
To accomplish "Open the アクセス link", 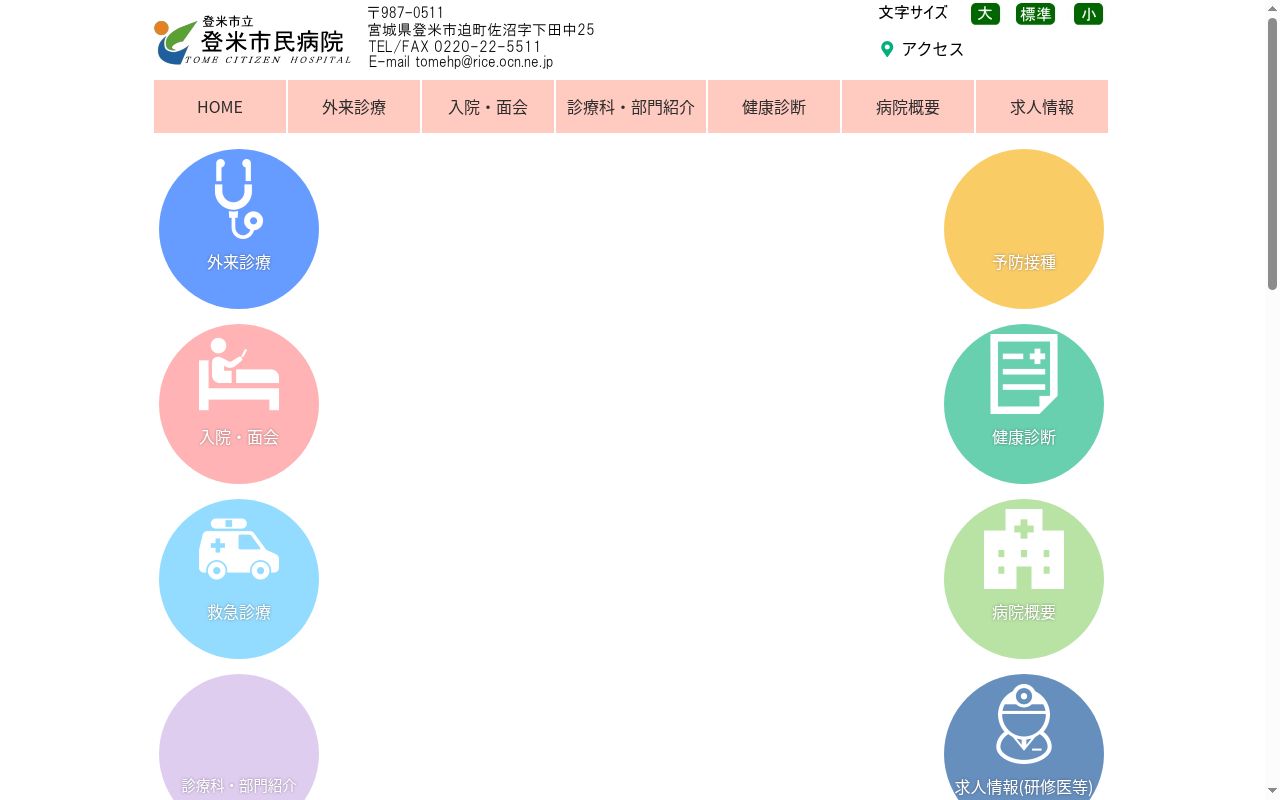I will click(932, 49).
